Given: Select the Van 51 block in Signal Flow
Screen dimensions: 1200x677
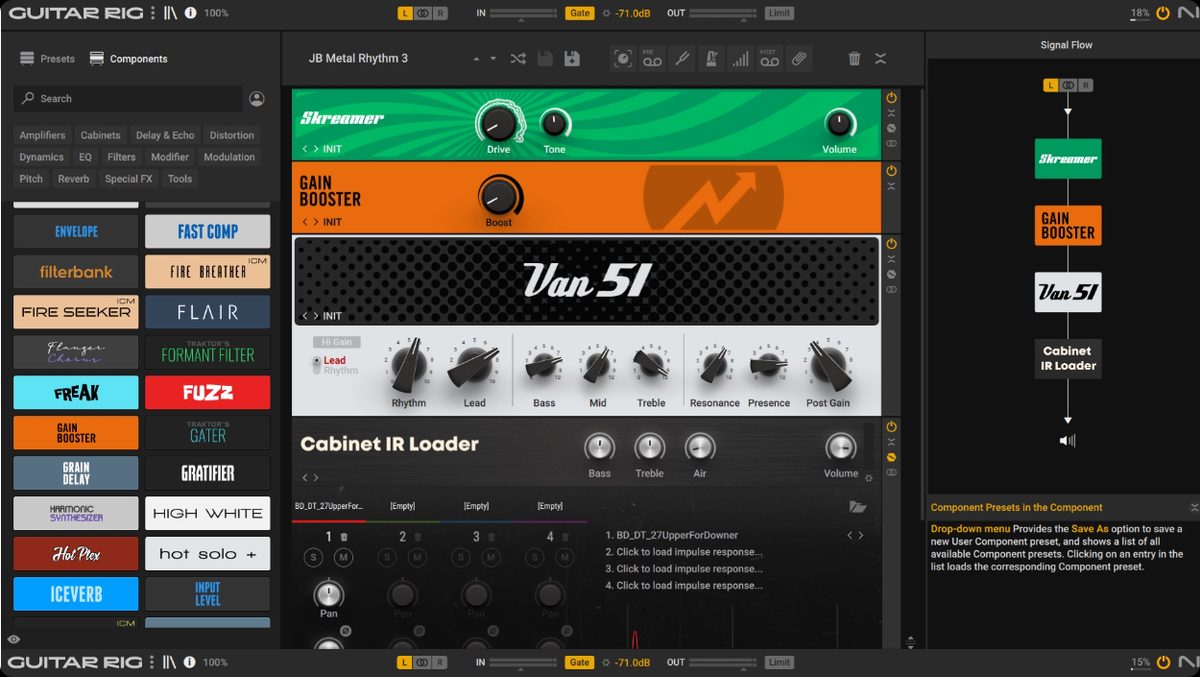Looking at the screenshot, I should 1068,292.
